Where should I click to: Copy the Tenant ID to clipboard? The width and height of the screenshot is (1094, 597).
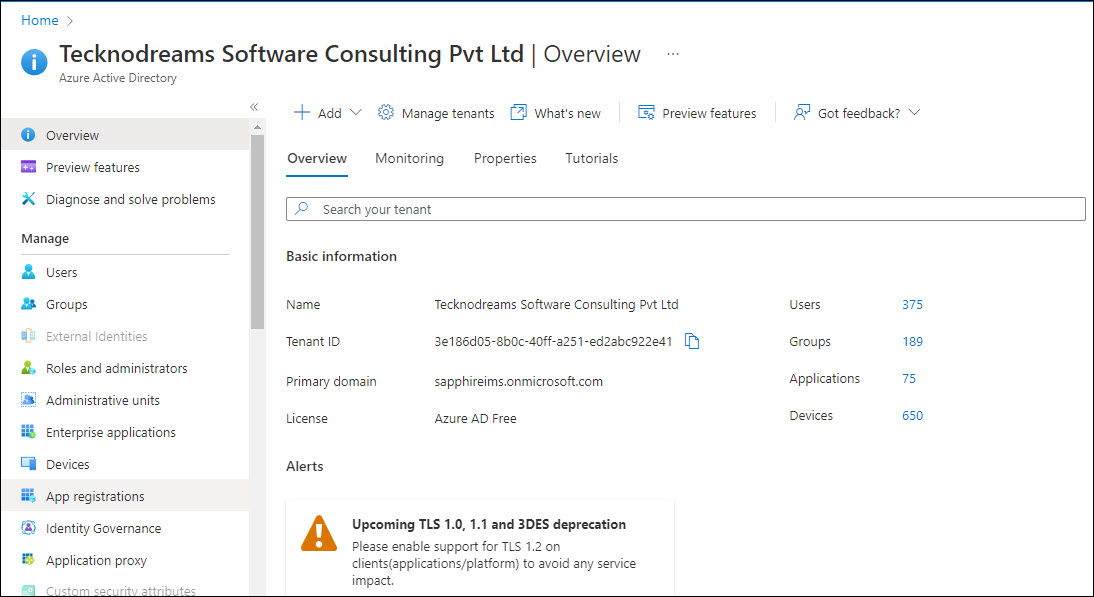pos(692,342)
